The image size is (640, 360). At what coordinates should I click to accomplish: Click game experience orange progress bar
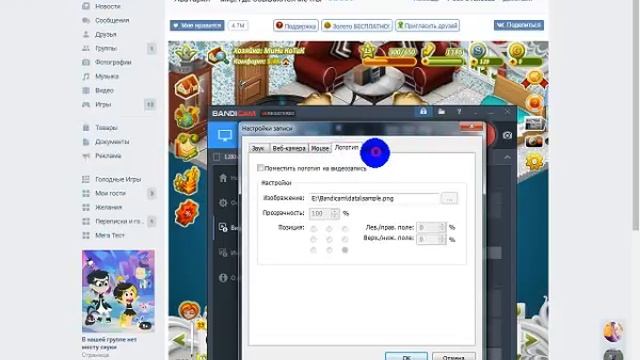tap(390, 62)
